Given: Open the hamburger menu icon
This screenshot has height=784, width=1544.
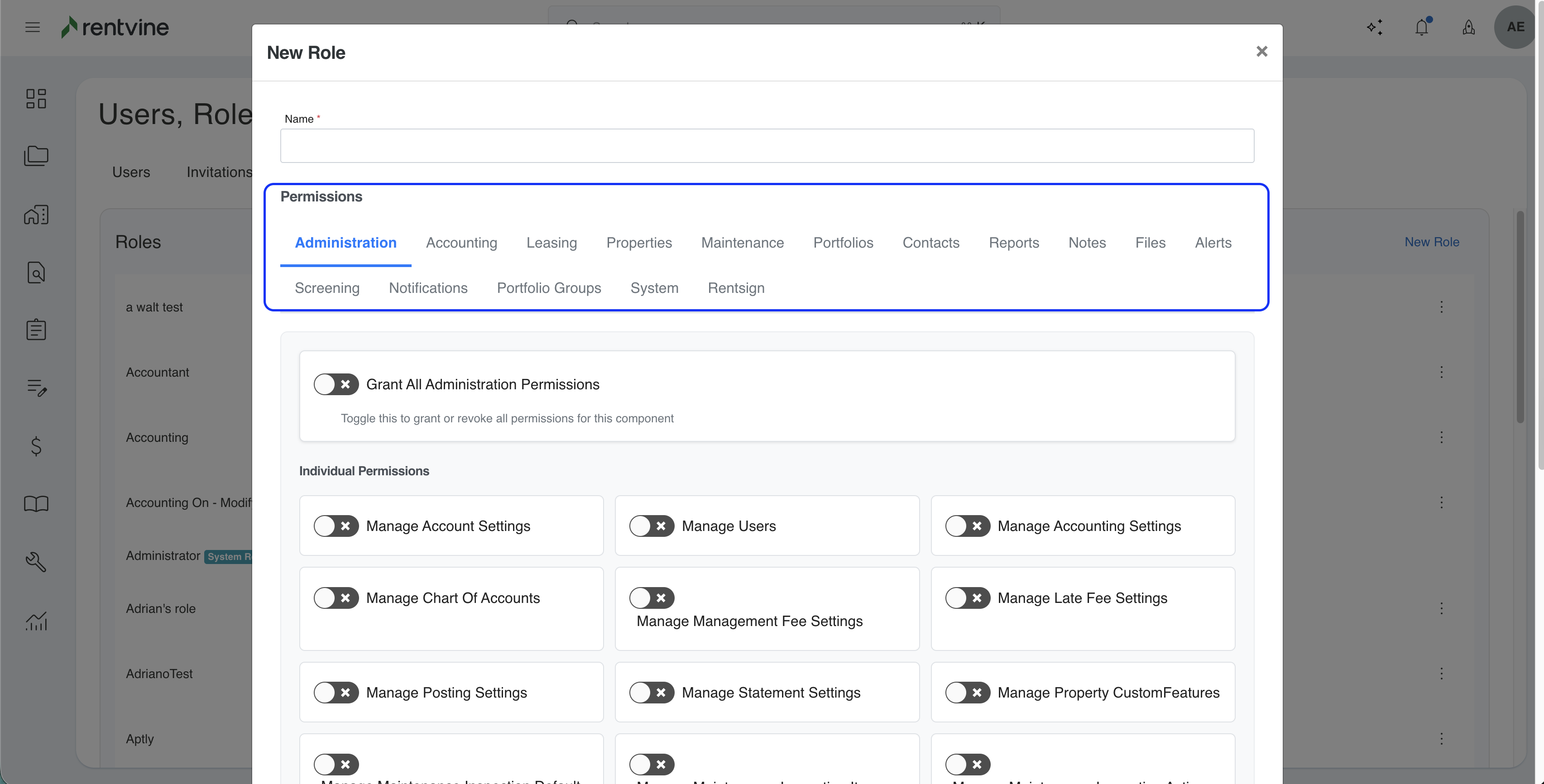Looking at the screenshot, I should (x=32, y=27).
